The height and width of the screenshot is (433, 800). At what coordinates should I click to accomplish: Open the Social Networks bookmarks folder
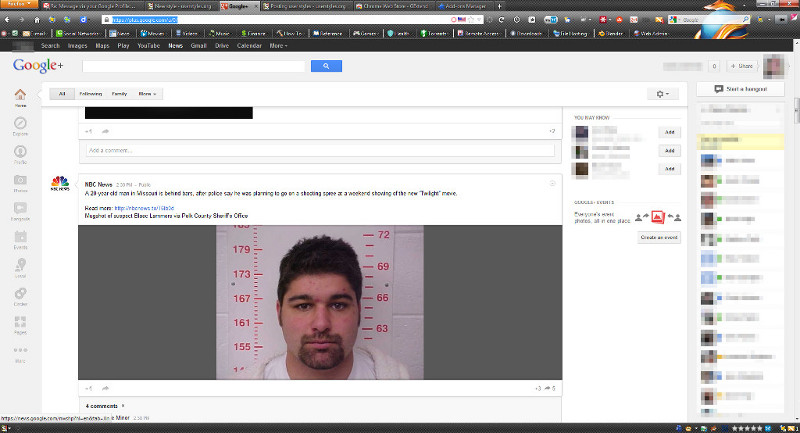pyautogui.click(x=77, y=33)
